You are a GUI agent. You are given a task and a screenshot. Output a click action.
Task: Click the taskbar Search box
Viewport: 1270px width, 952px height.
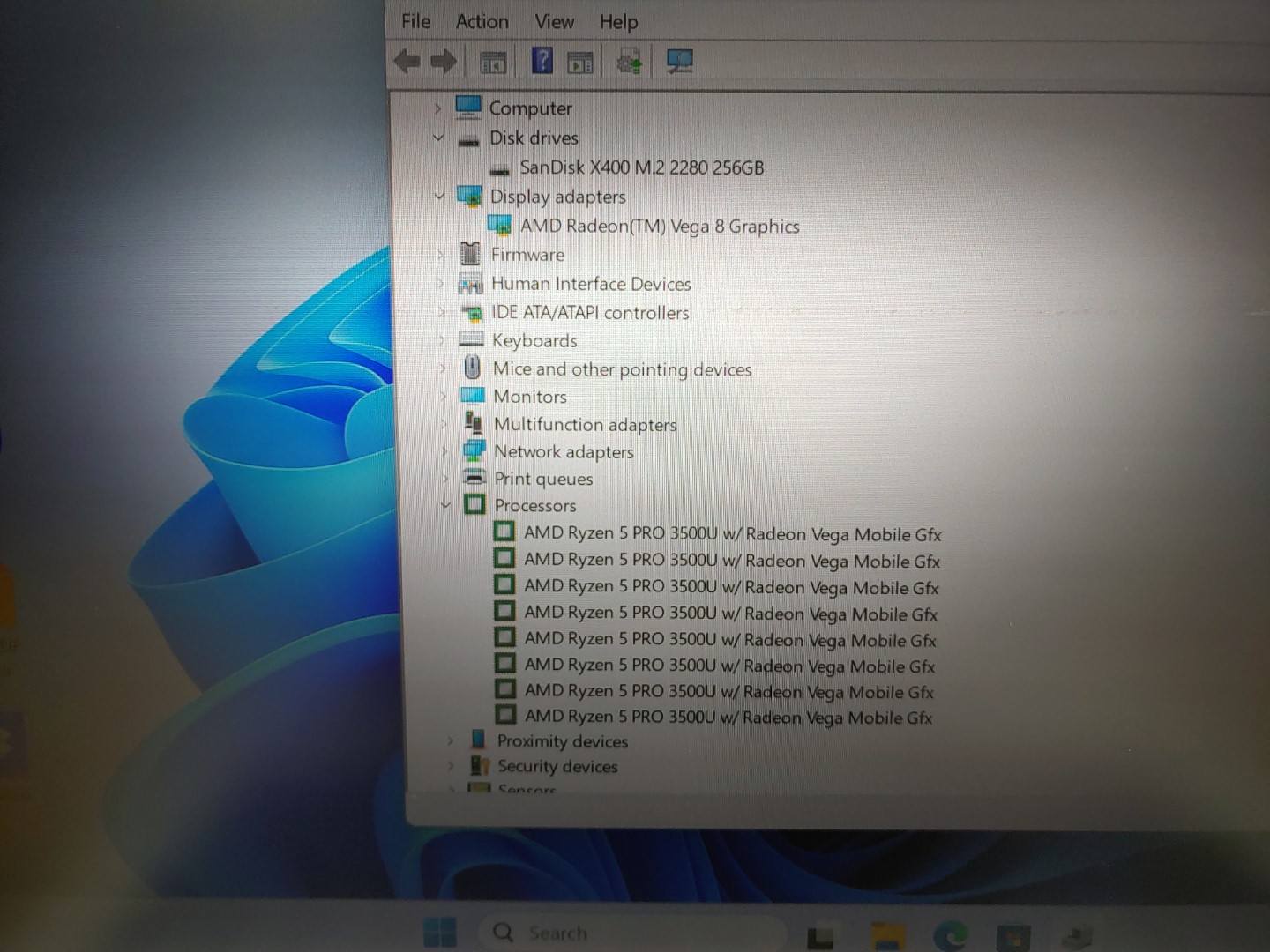pyautogui.click(x=631, y=933)
